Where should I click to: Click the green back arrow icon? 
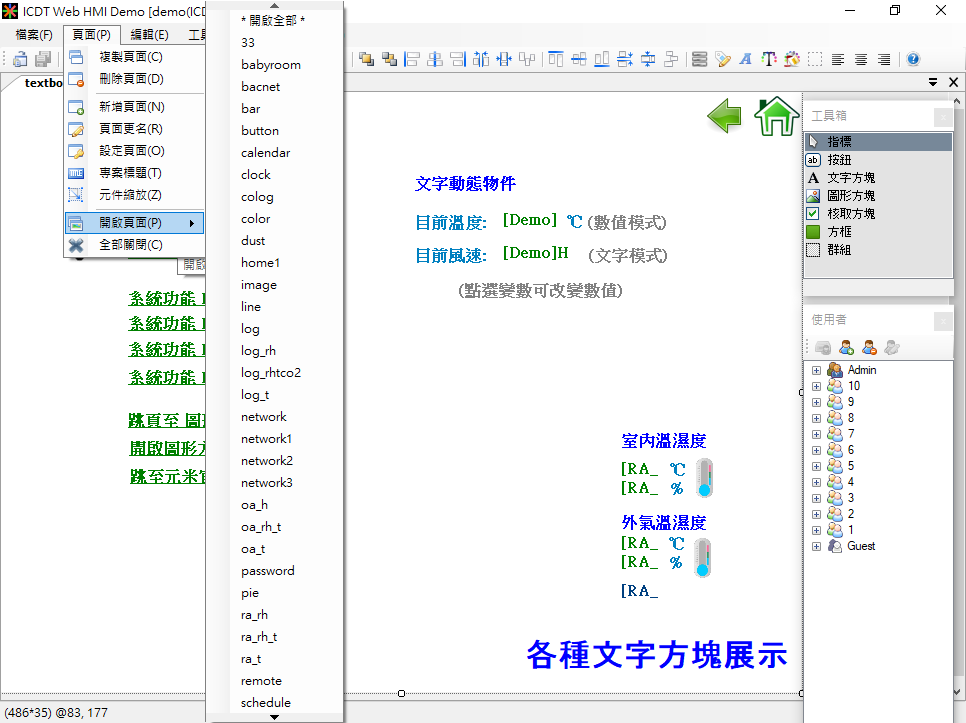pyautogui.click(x=725, y=116)
